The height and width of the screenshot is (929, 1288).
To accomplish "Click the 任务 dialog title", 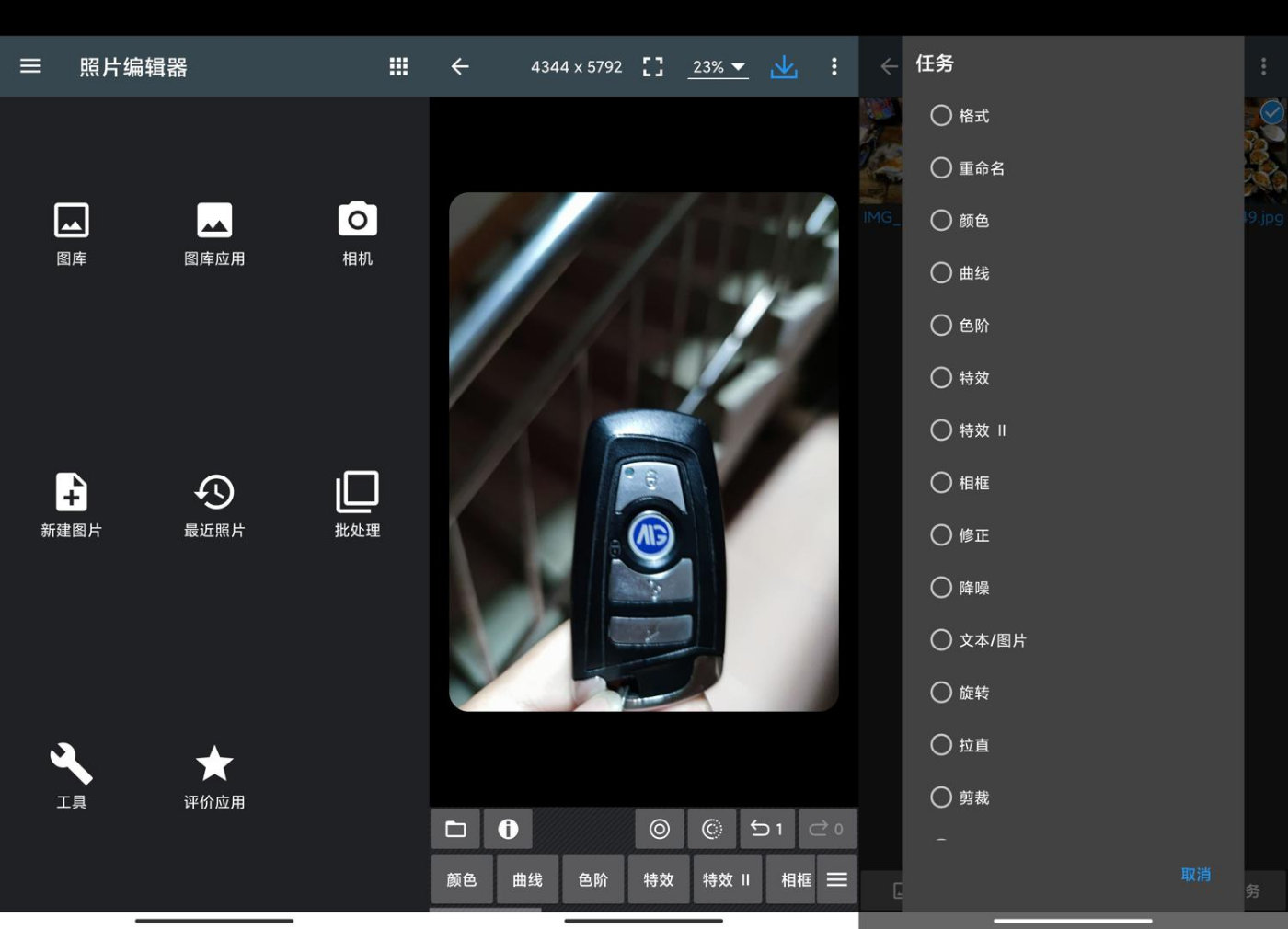I will (x=935, y=63).
